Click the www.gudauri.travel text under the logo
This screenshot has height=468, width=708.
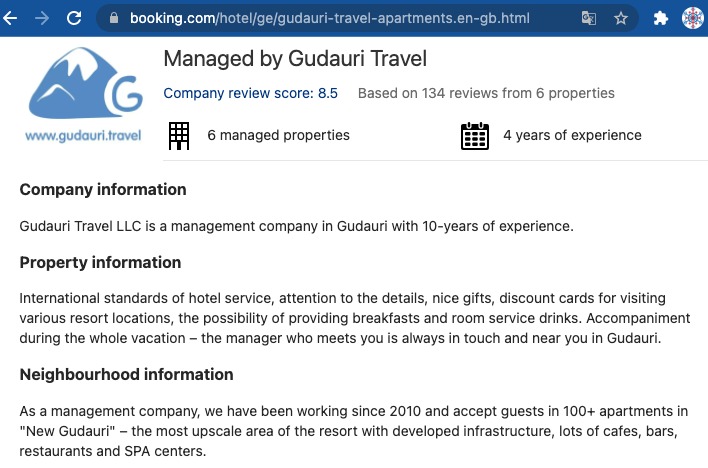pos(83,136)
